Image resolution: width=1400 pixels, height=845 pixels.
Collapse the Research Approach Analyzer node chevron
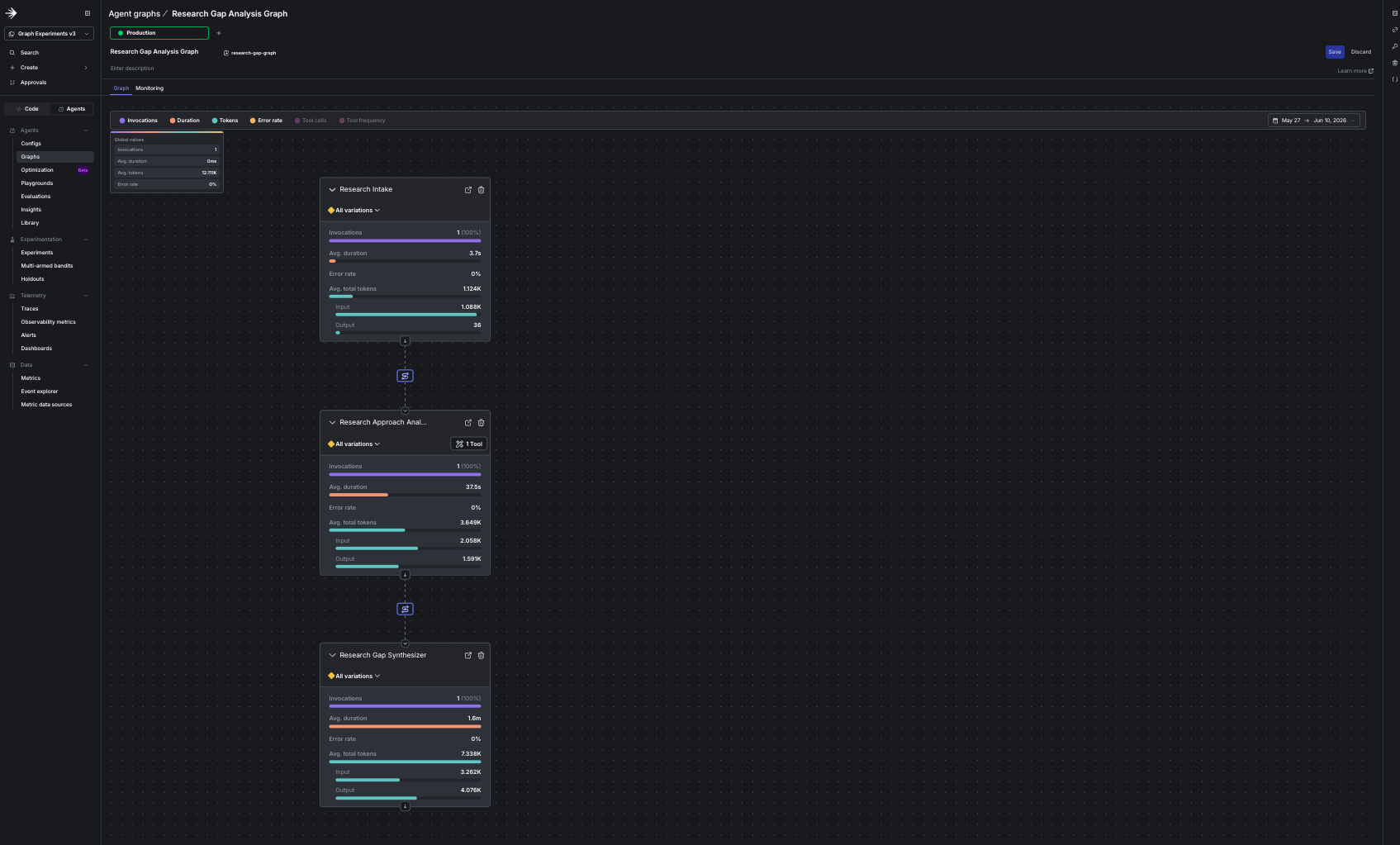[x=332, y=423]
